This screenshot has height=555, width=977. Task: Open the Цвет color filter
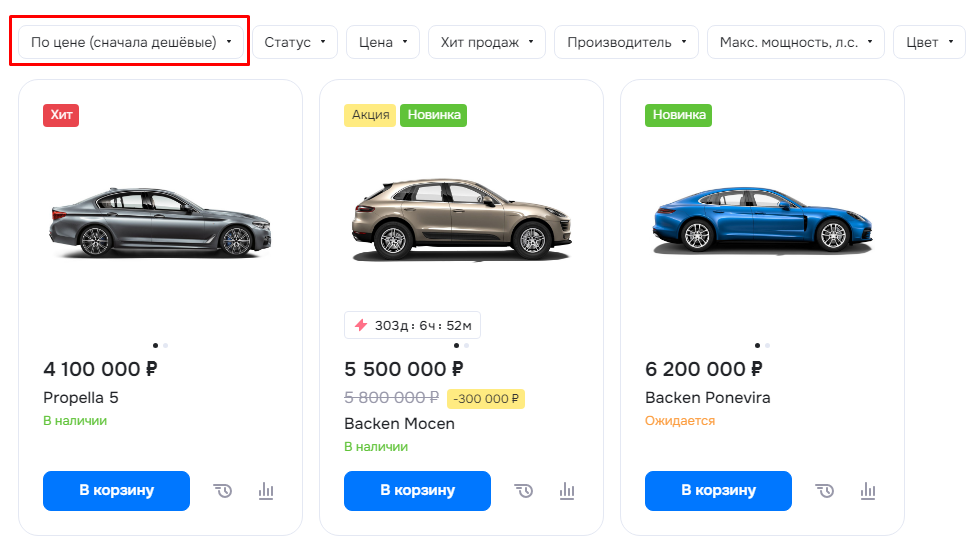[x=929, y=42]
